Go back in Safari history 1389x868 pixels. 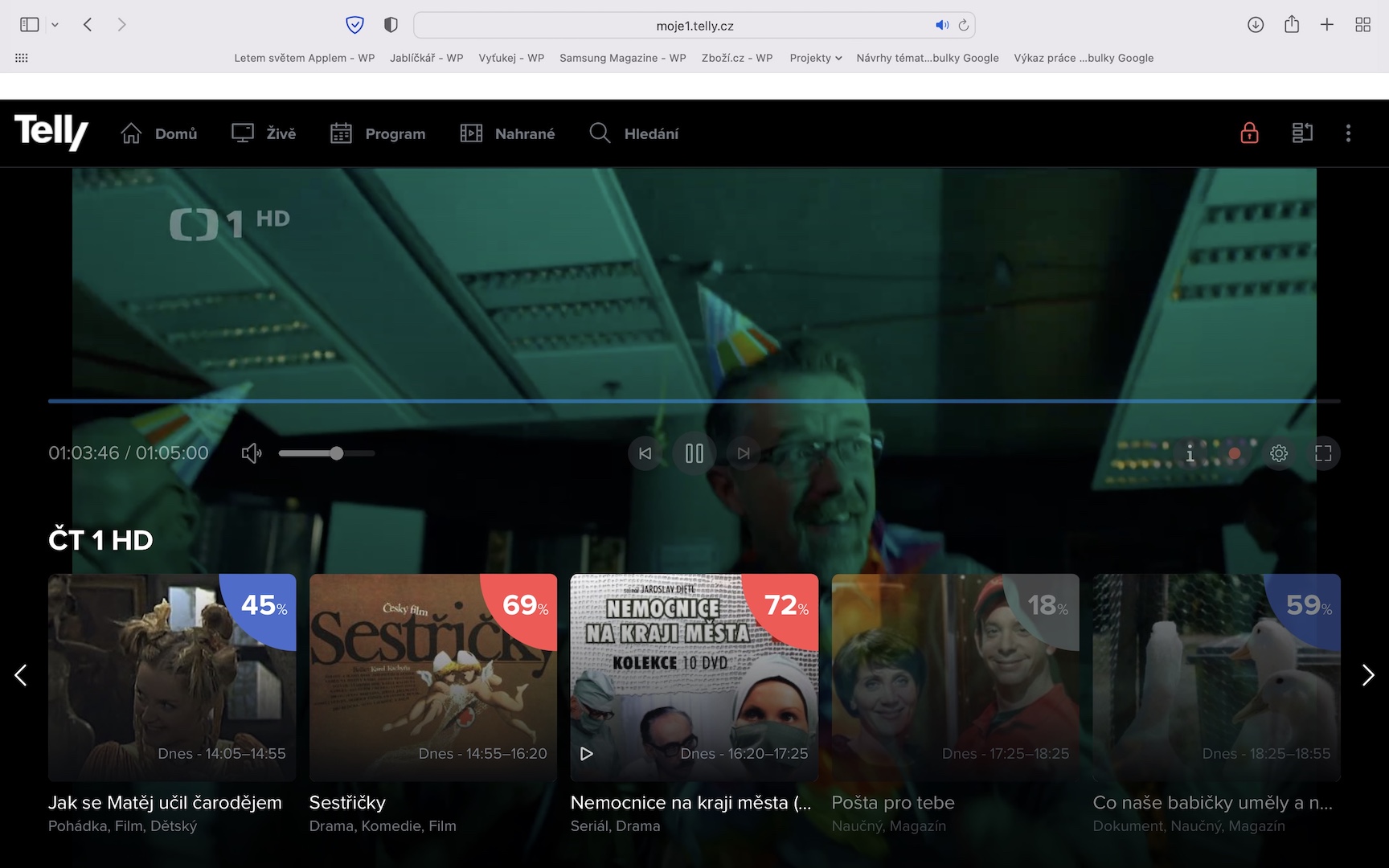(88, 25)
